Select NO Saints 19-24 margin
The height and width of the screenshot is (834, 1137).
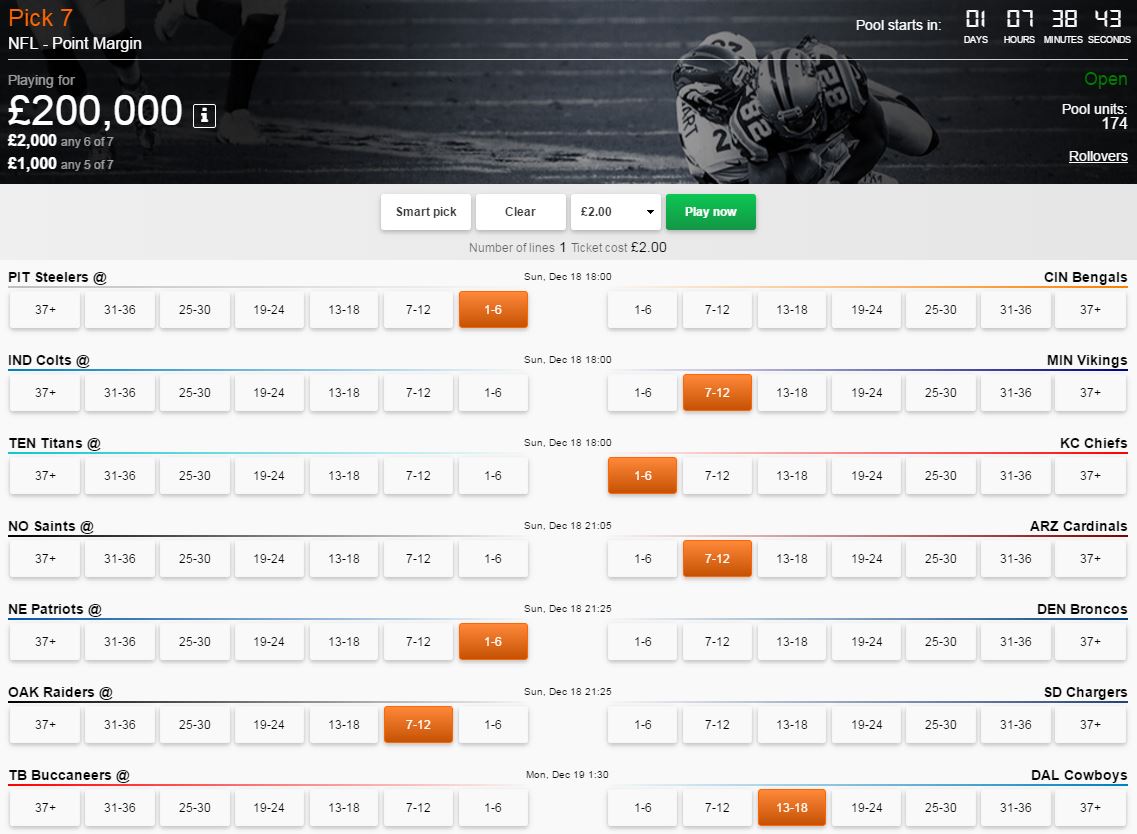coord(269,559)
